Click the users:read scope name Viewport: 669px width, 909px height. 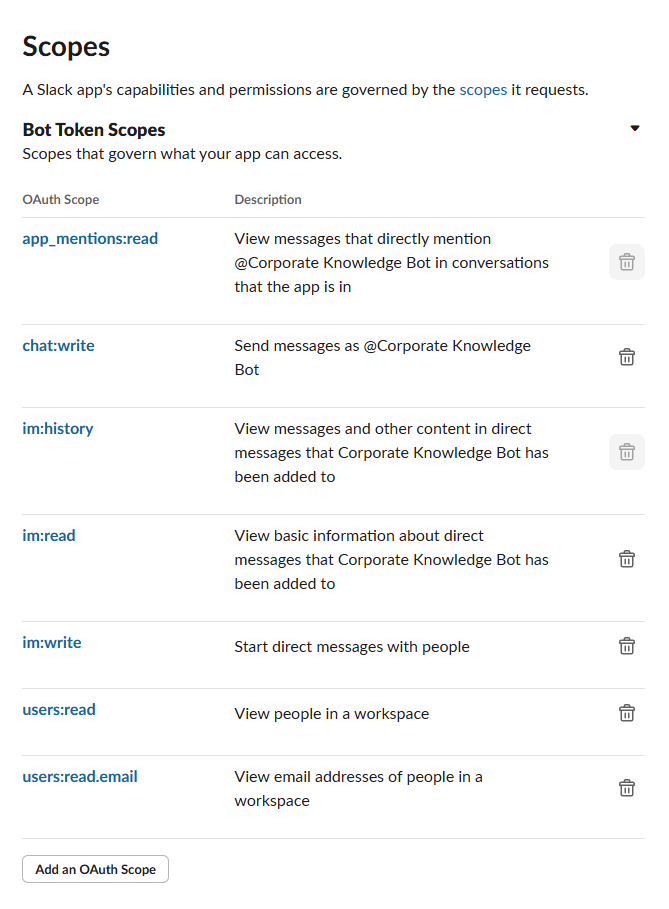pyautogui.click(x=59, y=710)
